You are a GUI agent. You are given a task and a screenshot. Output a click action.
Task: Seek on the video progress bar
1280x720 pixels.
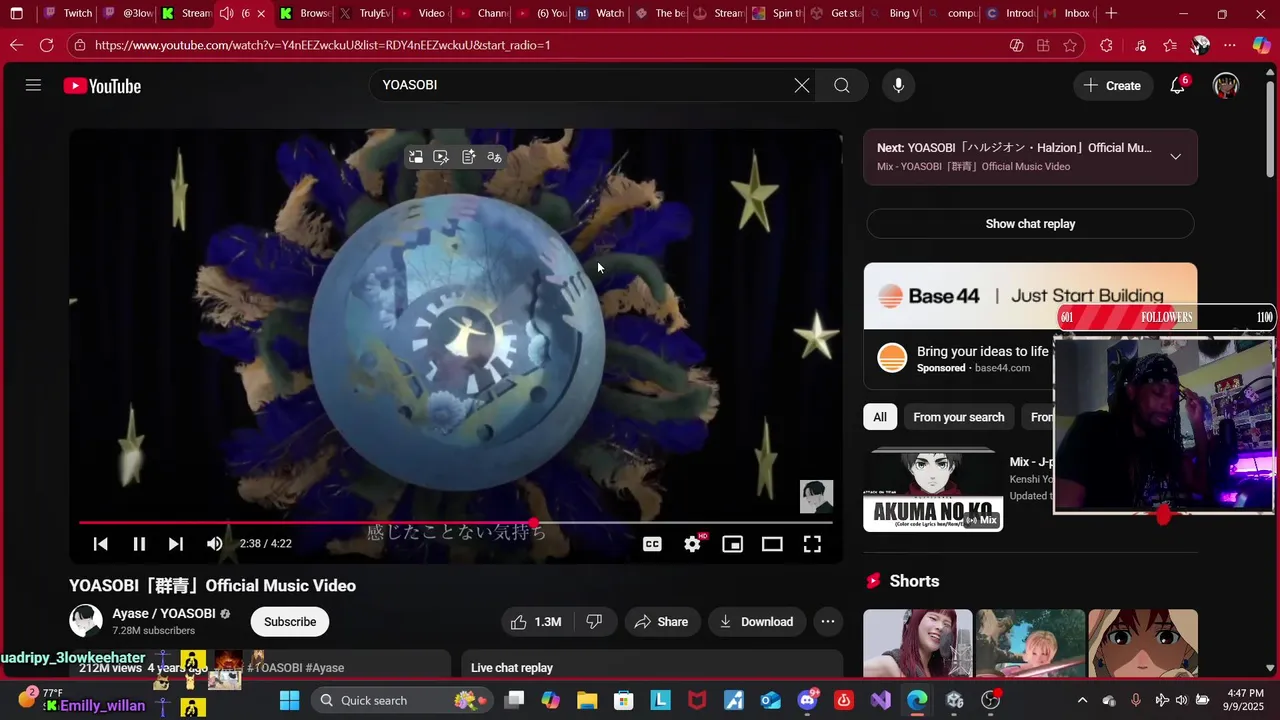pyautogui.click(x=456, y=522)
